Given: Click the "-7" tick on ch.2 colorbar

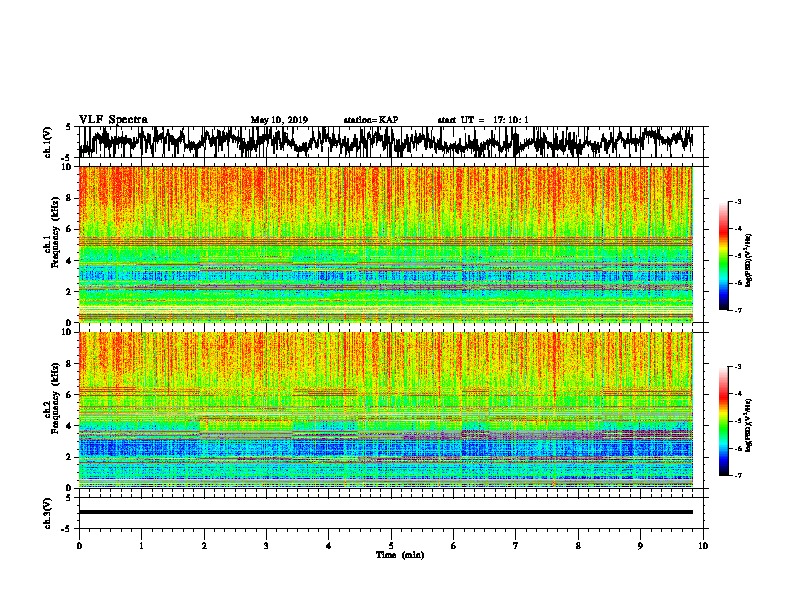Looking at the screenshot, I should (738, 475).
